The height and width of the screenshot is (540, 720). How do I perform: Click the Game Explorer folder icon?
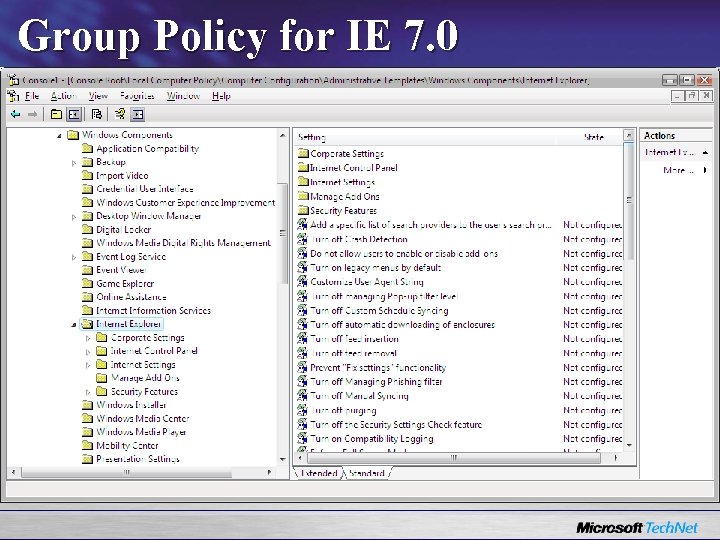pyautogui.click(x=87, y=283)
